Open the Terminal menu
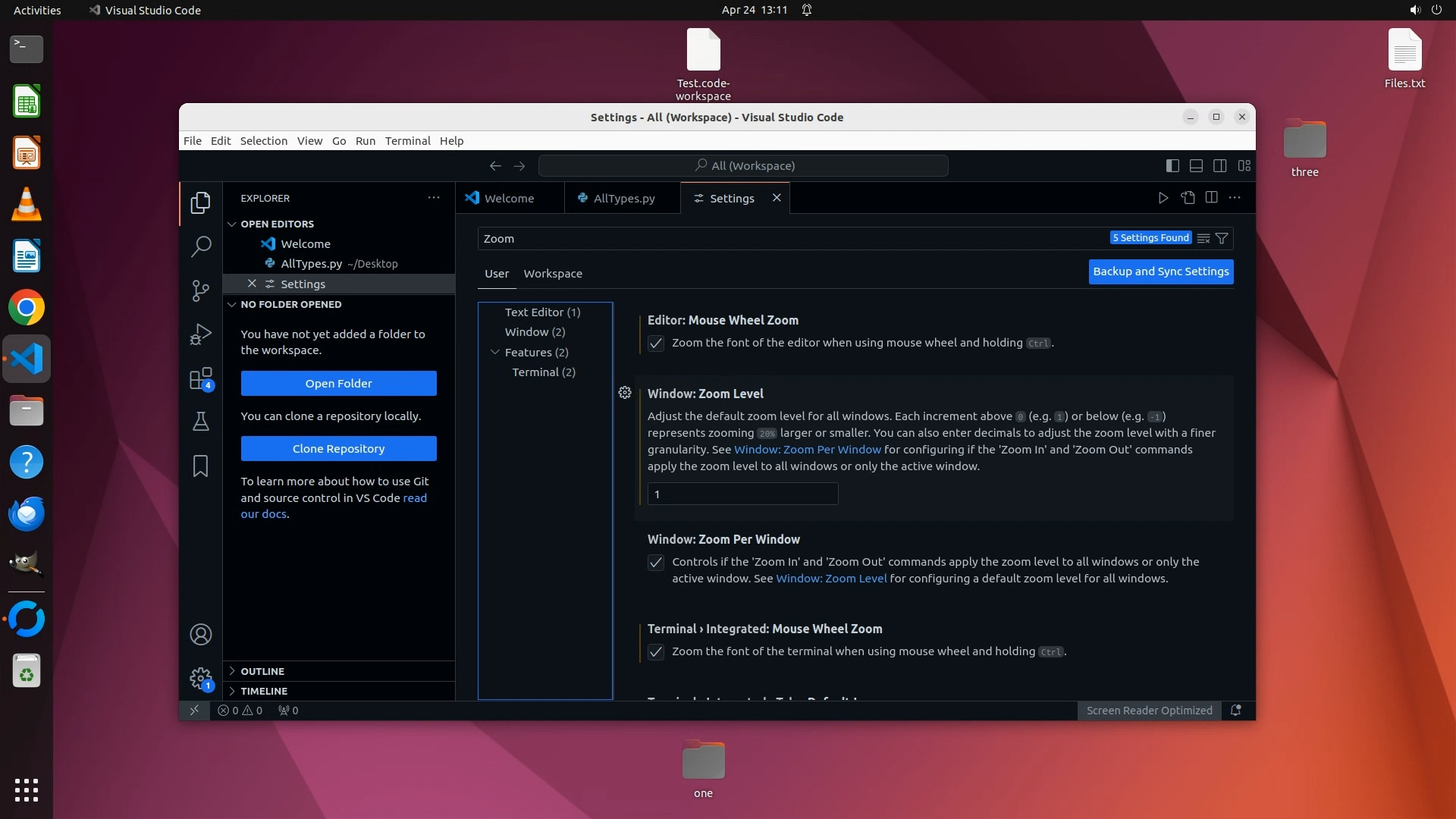The width and height of the screenshot is (1456, 819). (407, 141)
